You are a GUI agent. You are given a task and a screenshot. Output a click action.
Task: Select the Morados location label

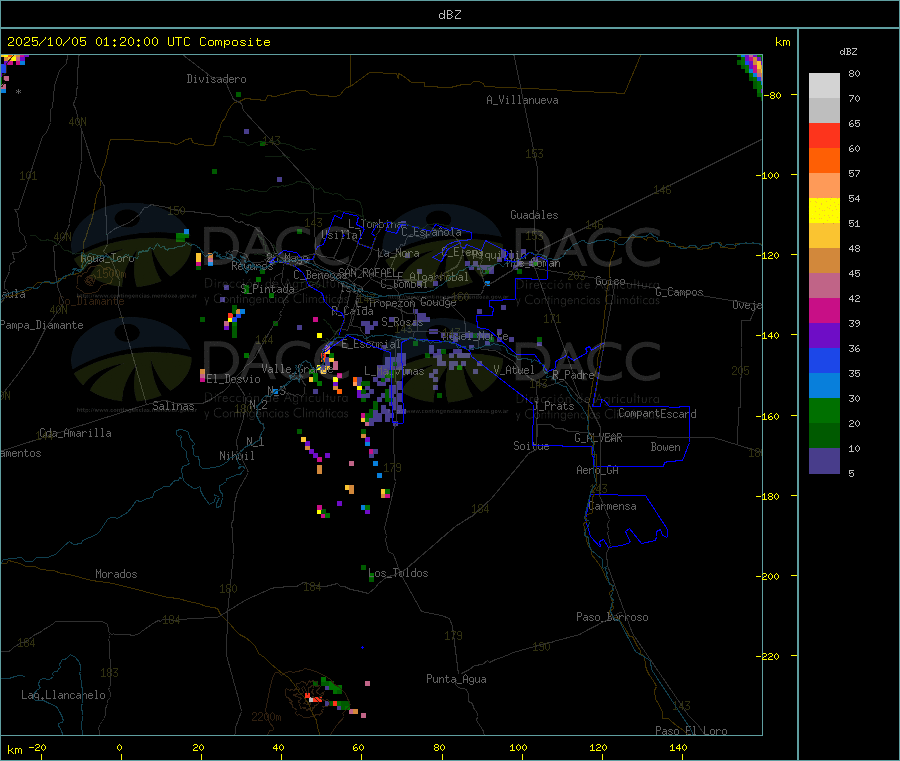(116, 574)
